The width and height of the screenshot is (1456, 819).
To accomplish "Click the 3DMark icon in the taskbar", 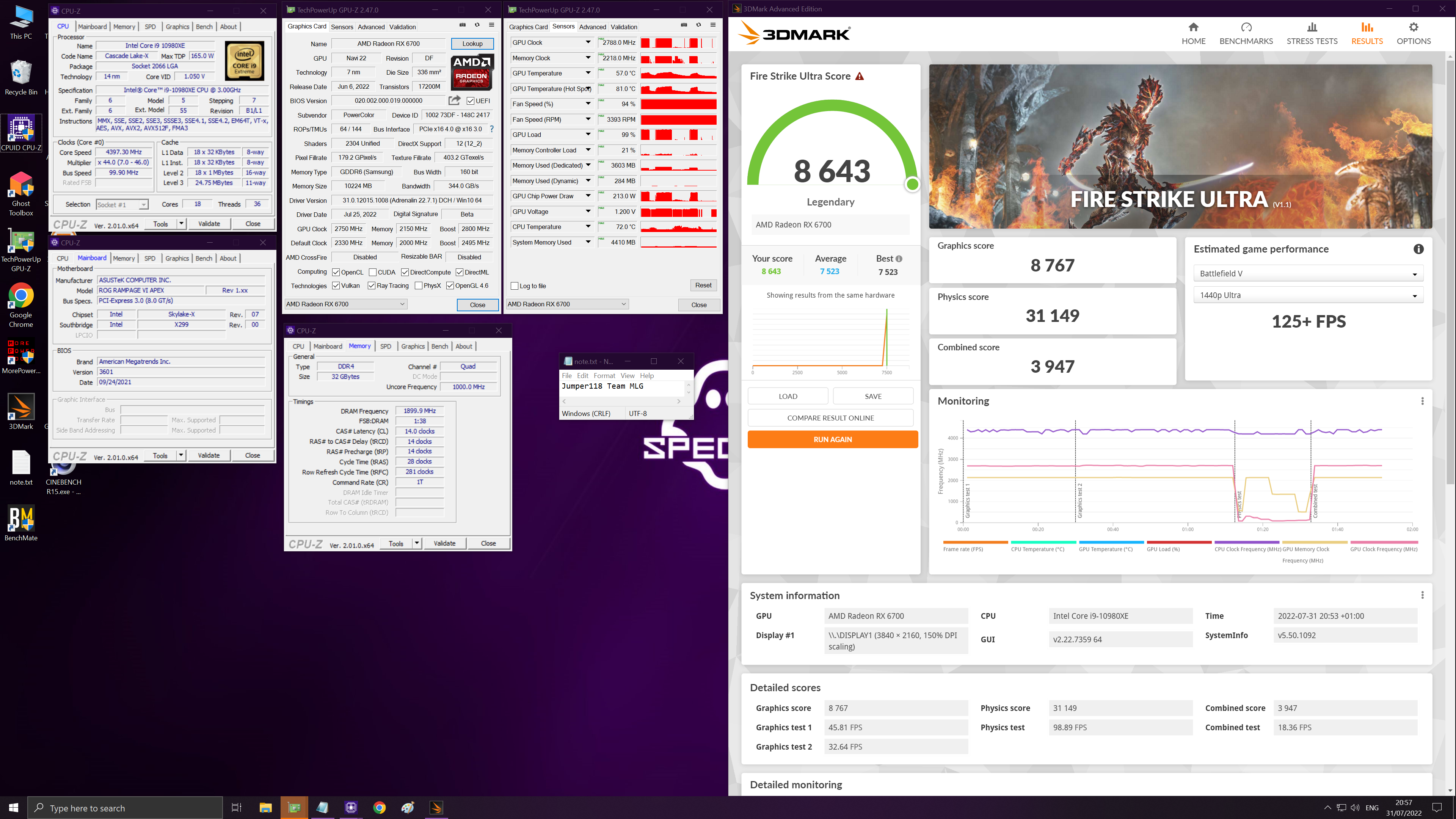I will (x=436, y=808).
